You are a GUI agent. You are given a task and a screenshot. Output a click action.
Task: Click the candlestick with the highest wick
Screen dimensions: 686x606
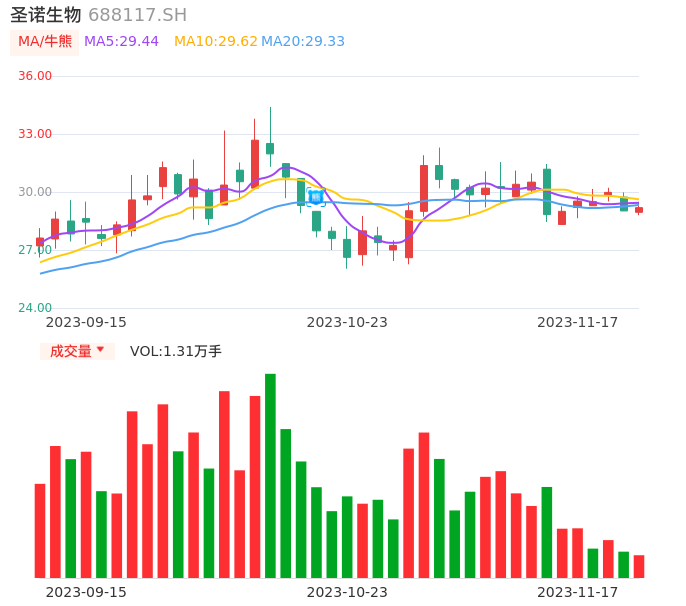[x=270, y=137]
